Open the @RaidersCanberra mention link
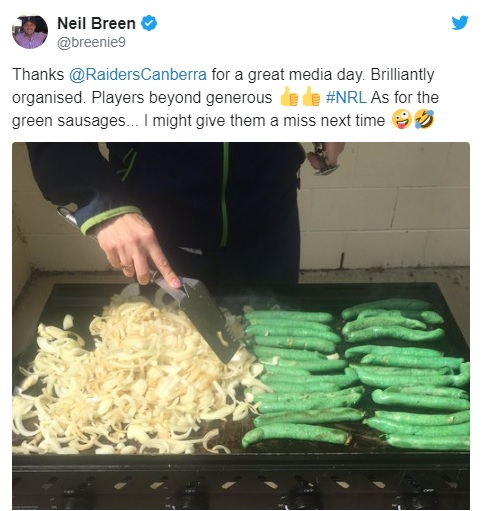Screen dimensions: 483x511 138,74
